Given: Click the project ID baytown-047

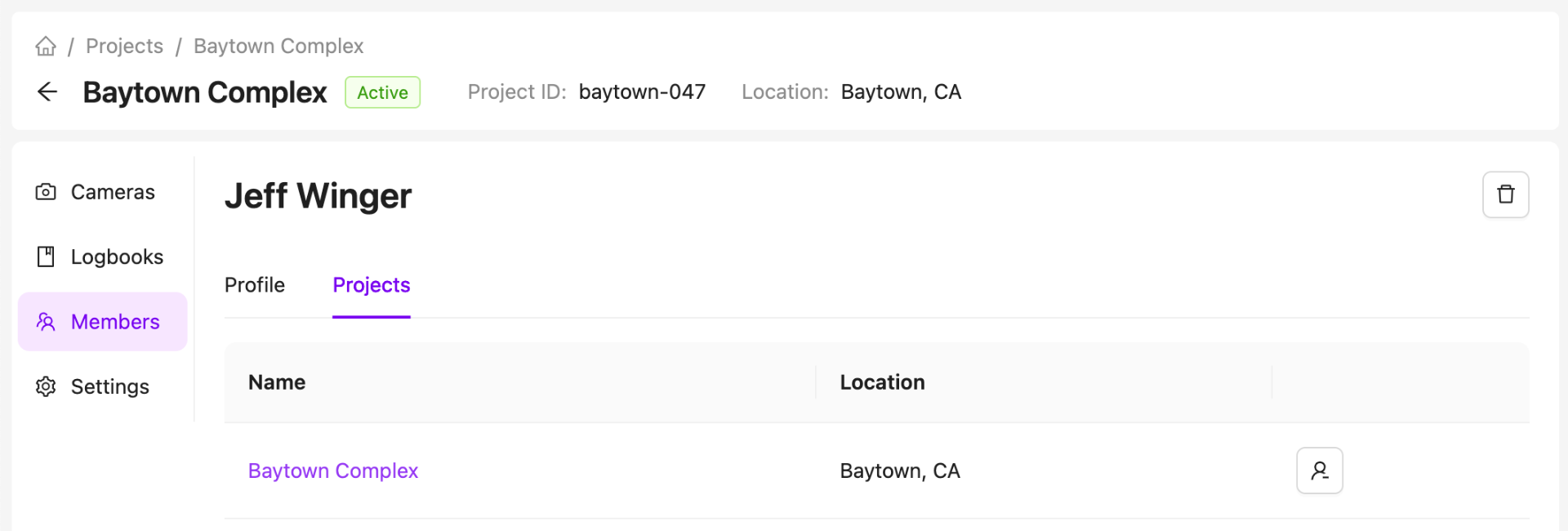Looking at the screenshot, I should tap(642, 92).
